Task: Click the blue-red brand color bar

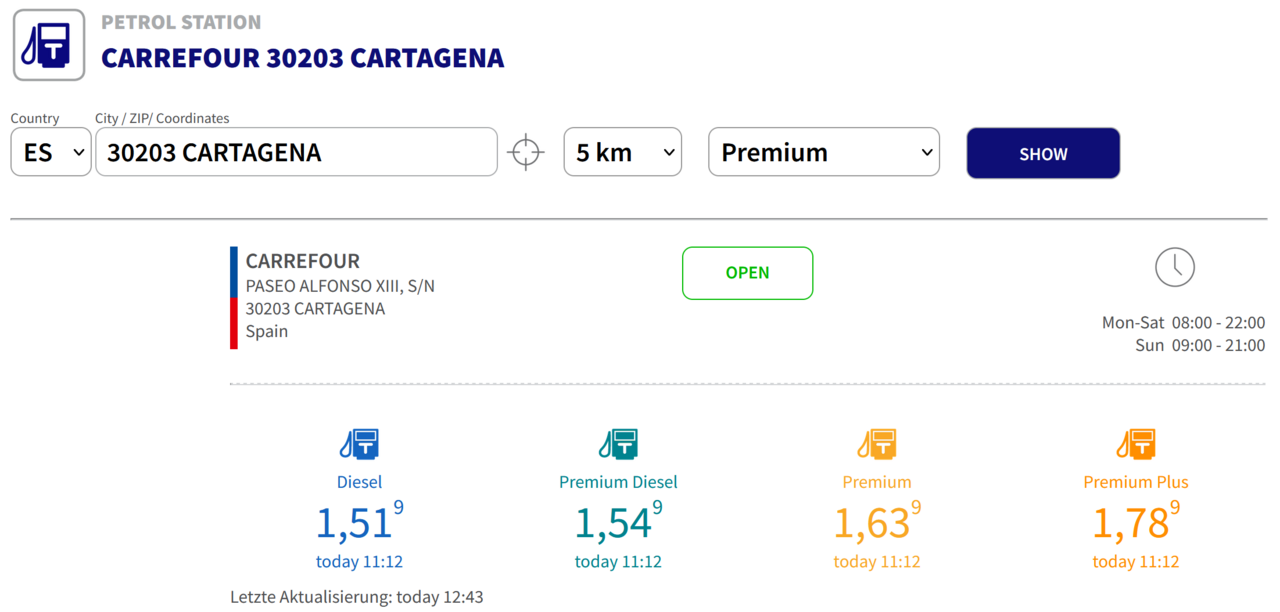Action: [234, 298]
